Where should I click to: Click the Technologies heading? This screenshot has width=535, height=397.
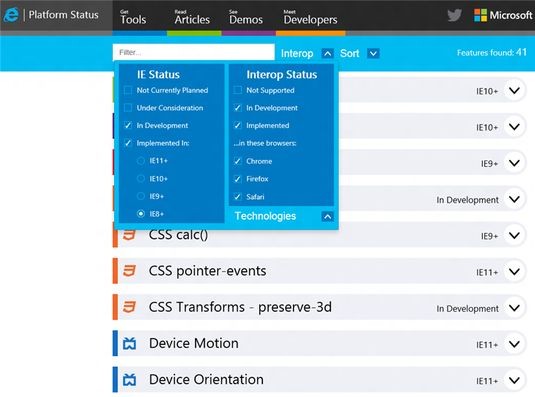(265, 216)
